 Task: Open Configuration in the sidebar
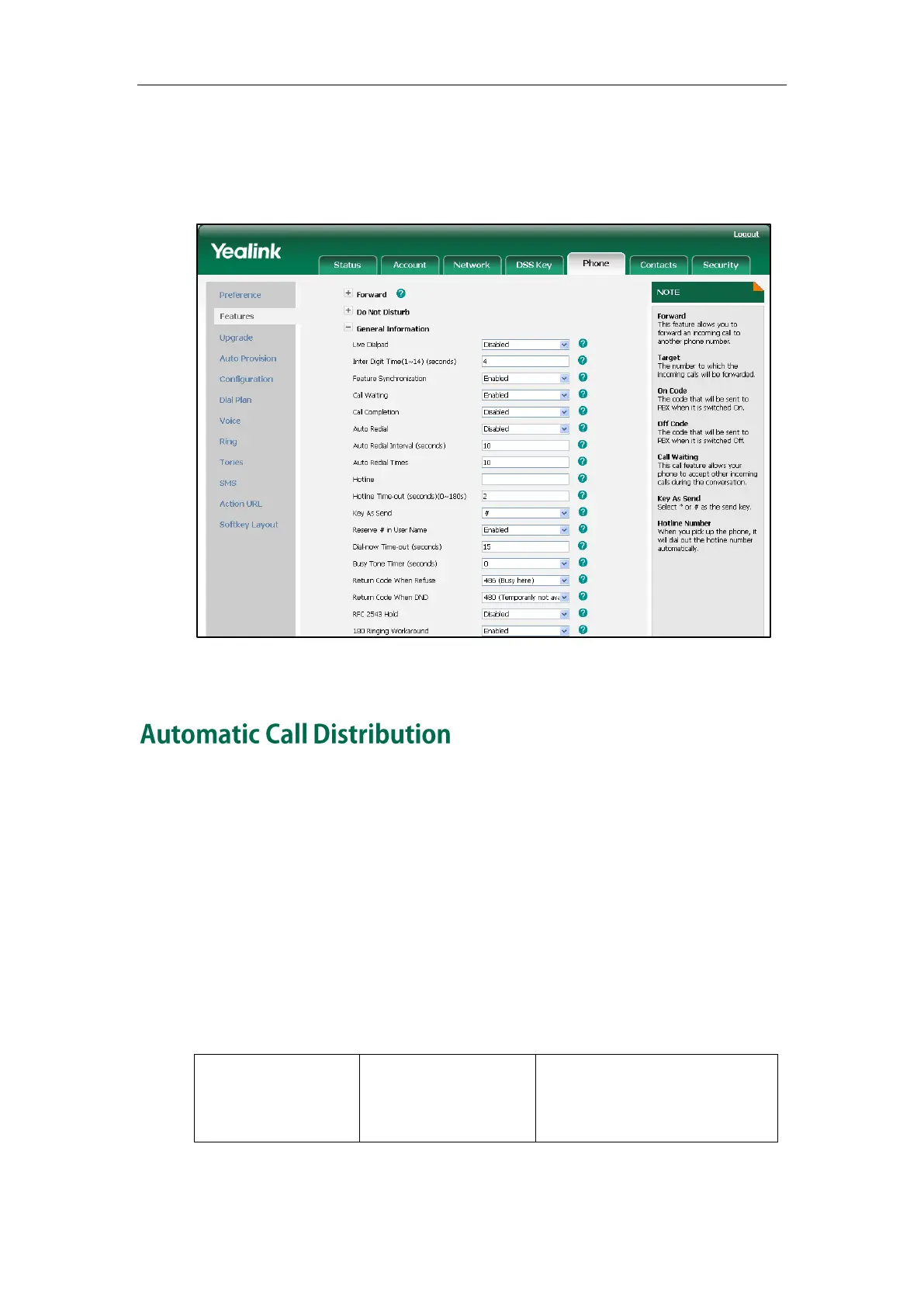point(246,380)
